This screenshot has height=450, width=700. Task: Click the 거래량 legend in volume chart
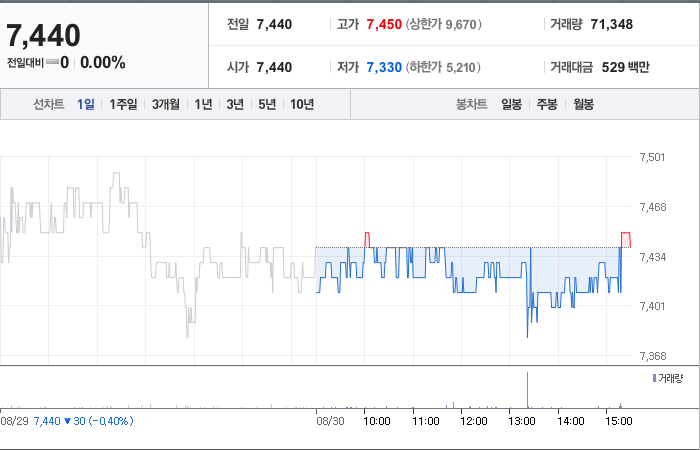coord(668,379)
